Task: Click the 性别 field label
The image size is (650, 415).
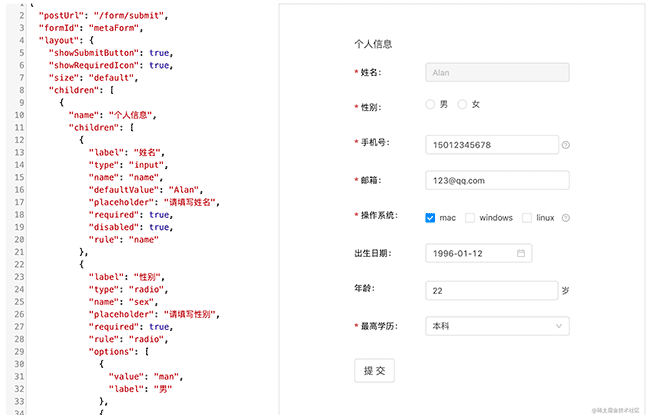Action: [371, 107]
